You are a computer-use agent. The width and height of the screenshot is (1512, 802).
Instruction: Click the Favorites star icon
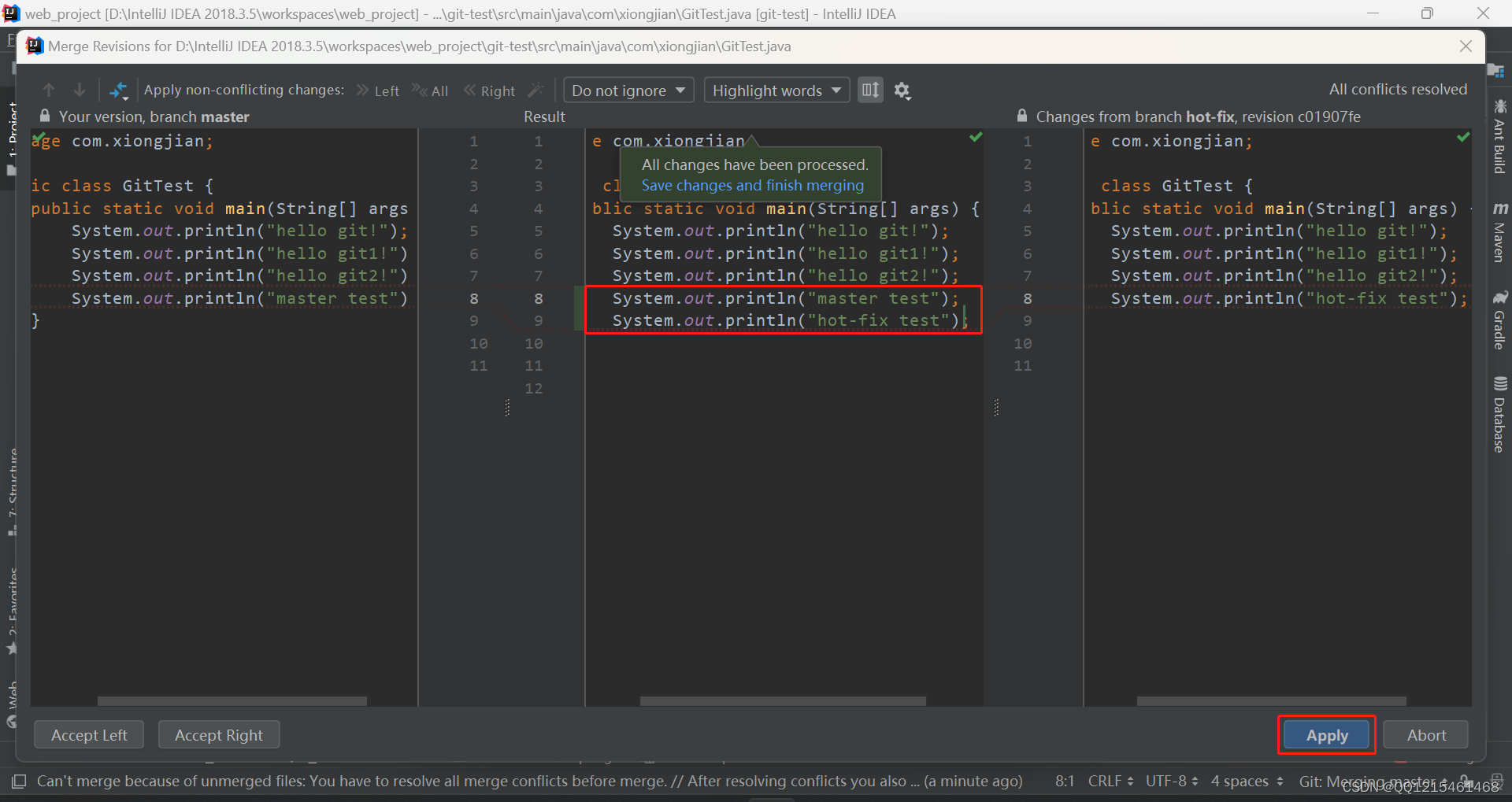click(x=12, y=649)
